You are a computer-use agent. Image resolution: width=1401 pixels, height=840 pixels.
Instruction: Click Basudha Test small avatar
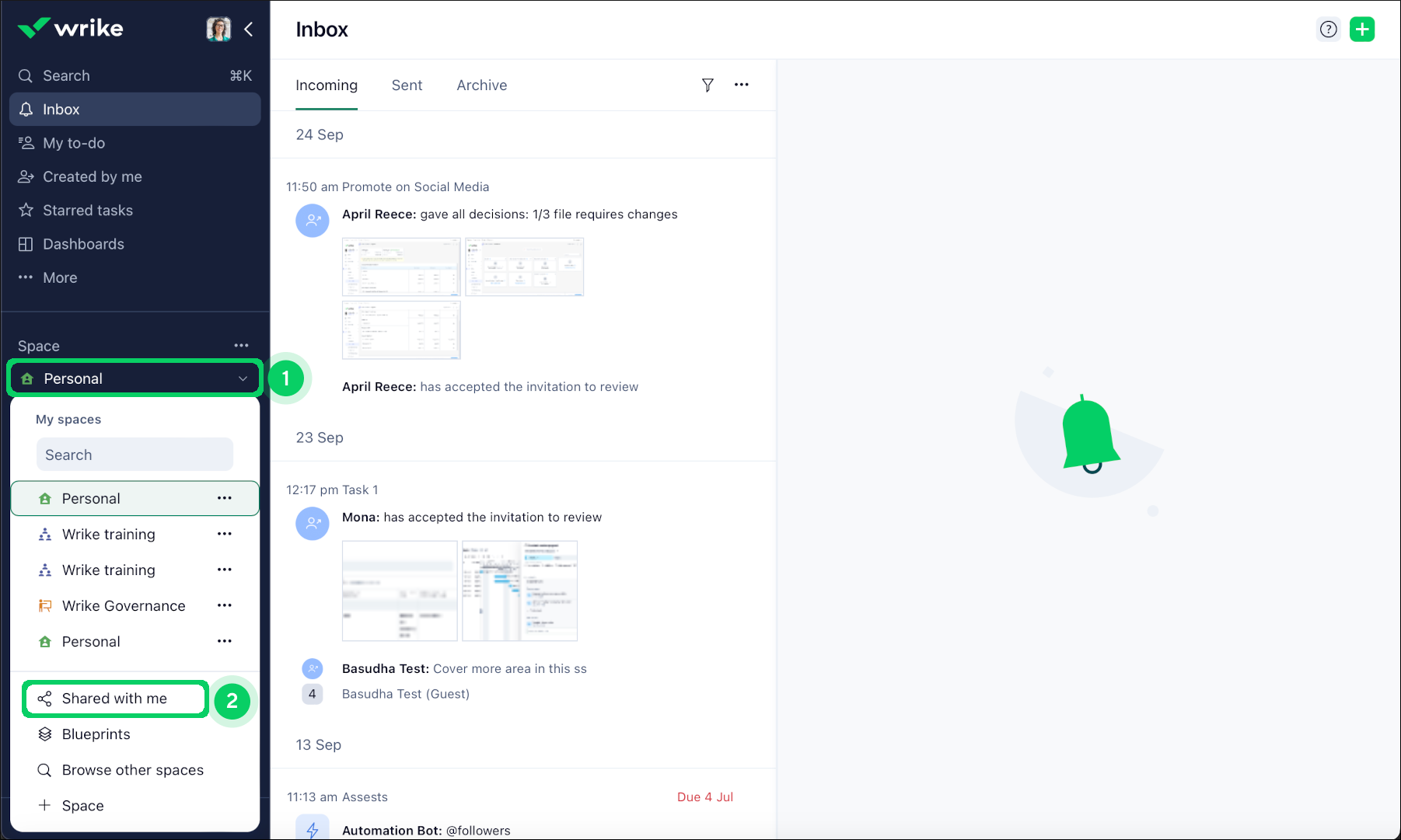(x=313, y=668)
